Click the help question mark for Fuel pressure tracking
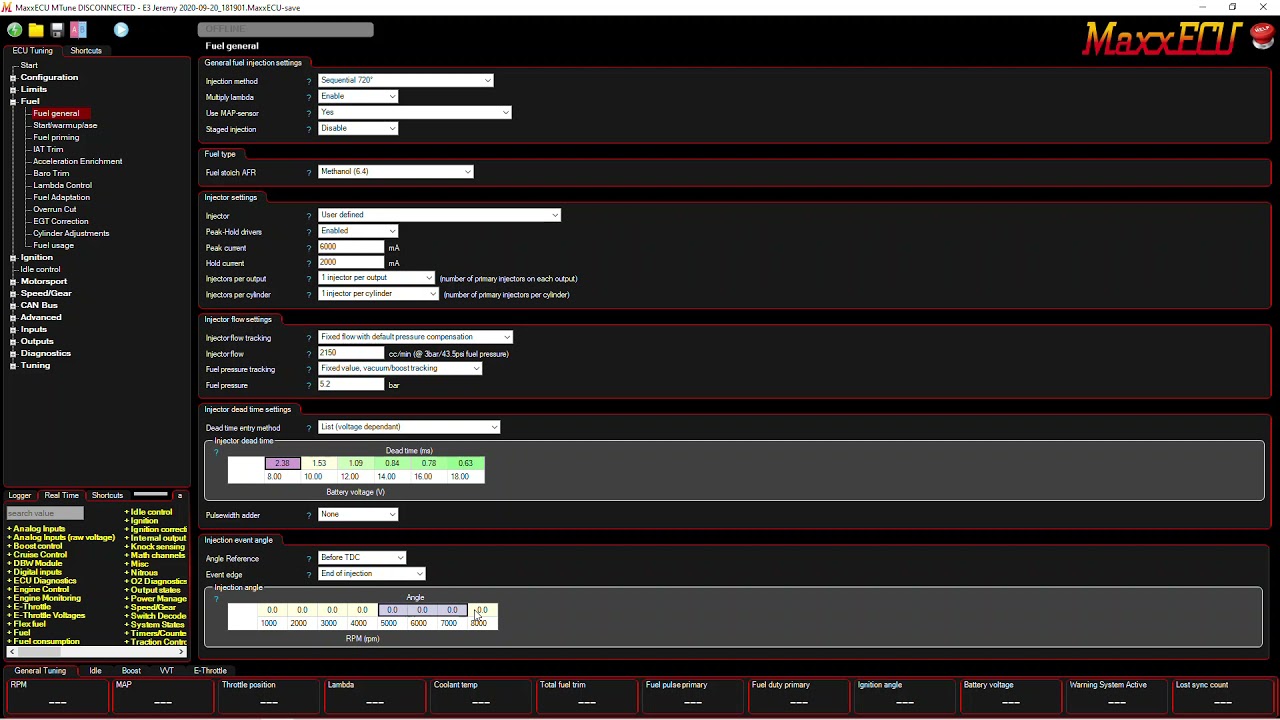 pos(309,369)
